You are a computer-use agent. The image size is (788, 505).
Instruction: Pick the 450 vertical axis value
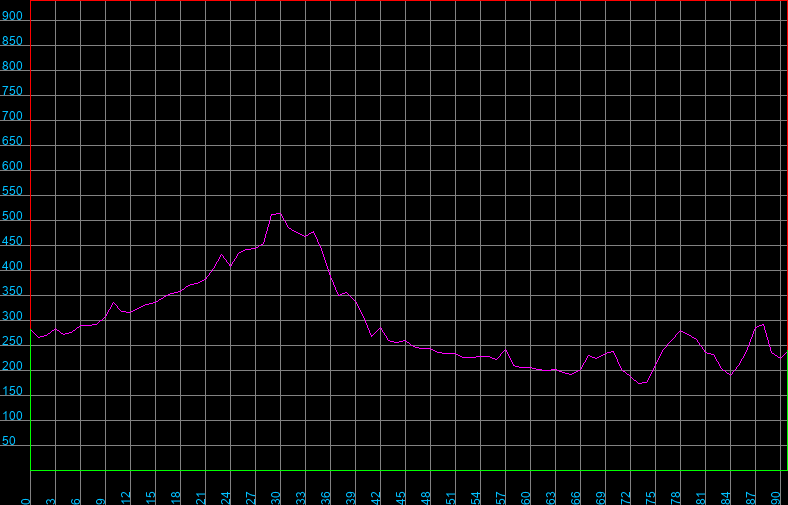coord(12,241)
